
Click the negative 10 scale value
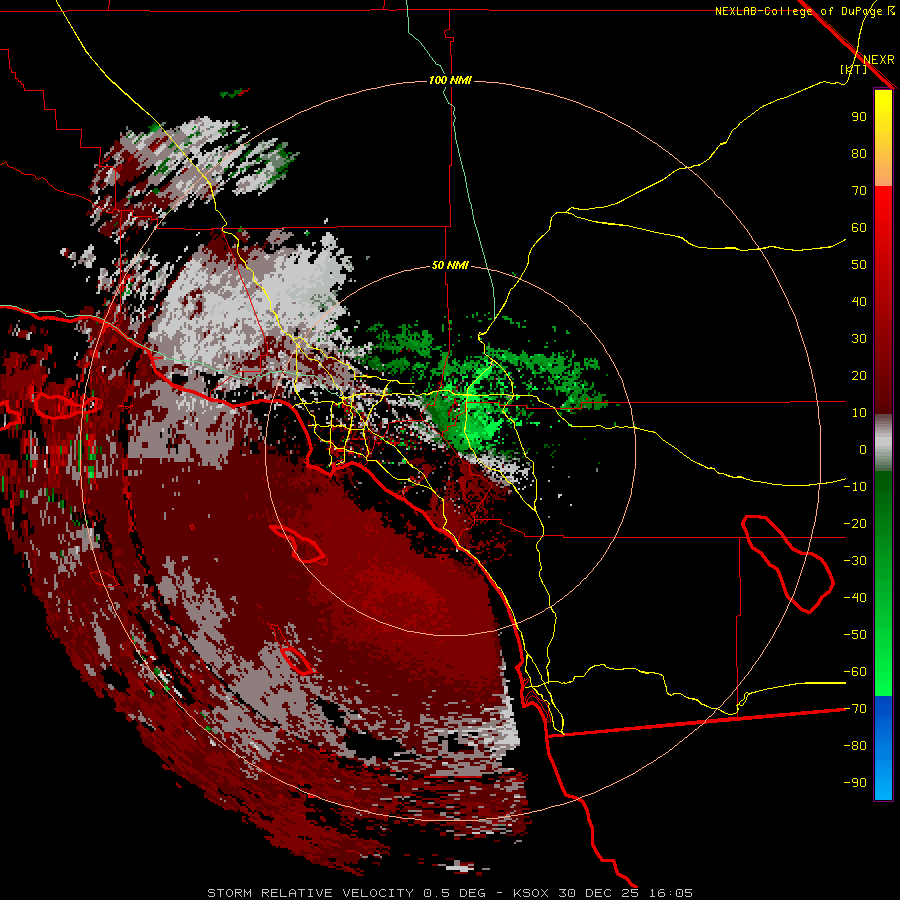click(855, 487)
